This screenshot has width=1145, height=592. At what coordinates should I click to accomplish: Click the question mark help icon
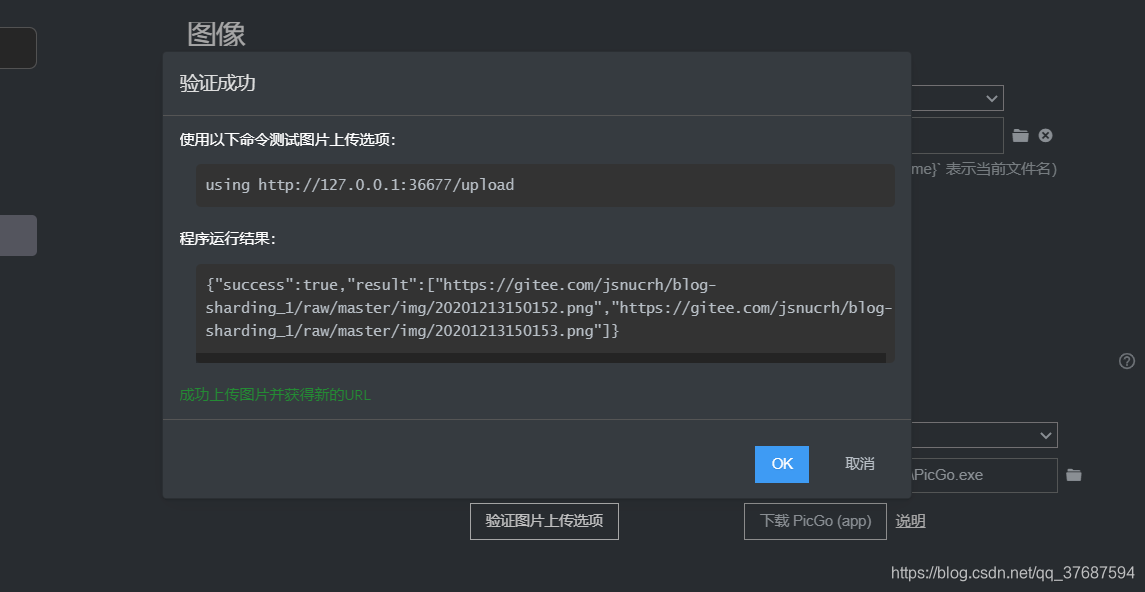click(x=1127, y=361)
